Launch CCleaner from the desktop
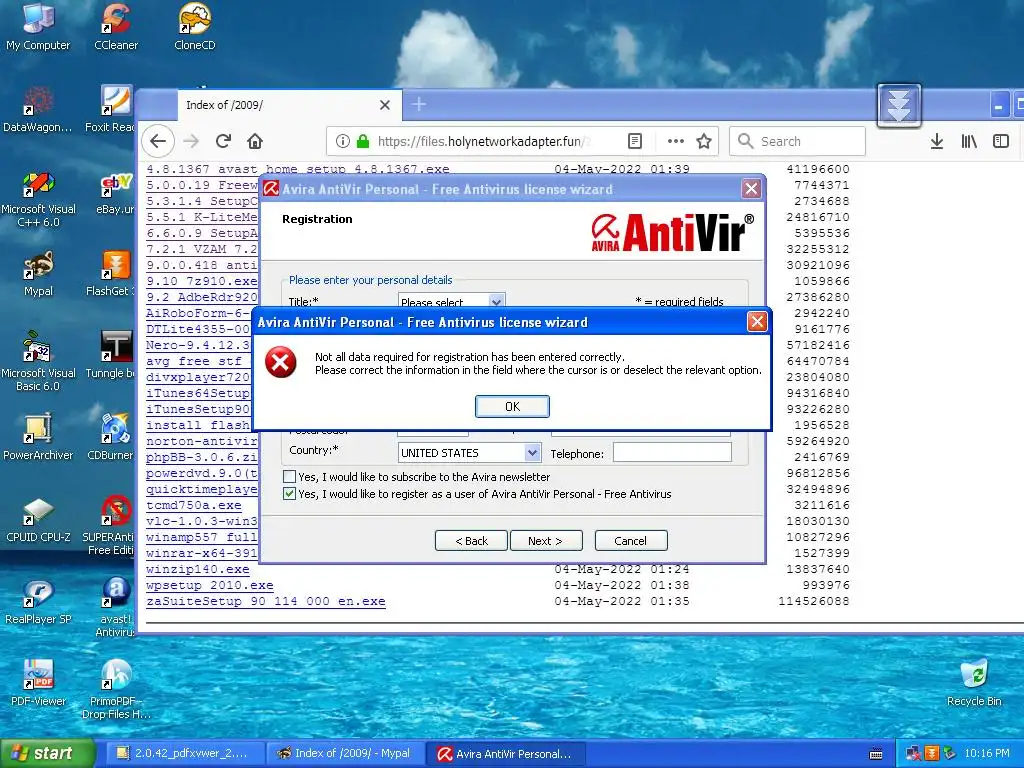Image resolution: width=1024 pixels, height=768 pixels. [x=116, y=26]
